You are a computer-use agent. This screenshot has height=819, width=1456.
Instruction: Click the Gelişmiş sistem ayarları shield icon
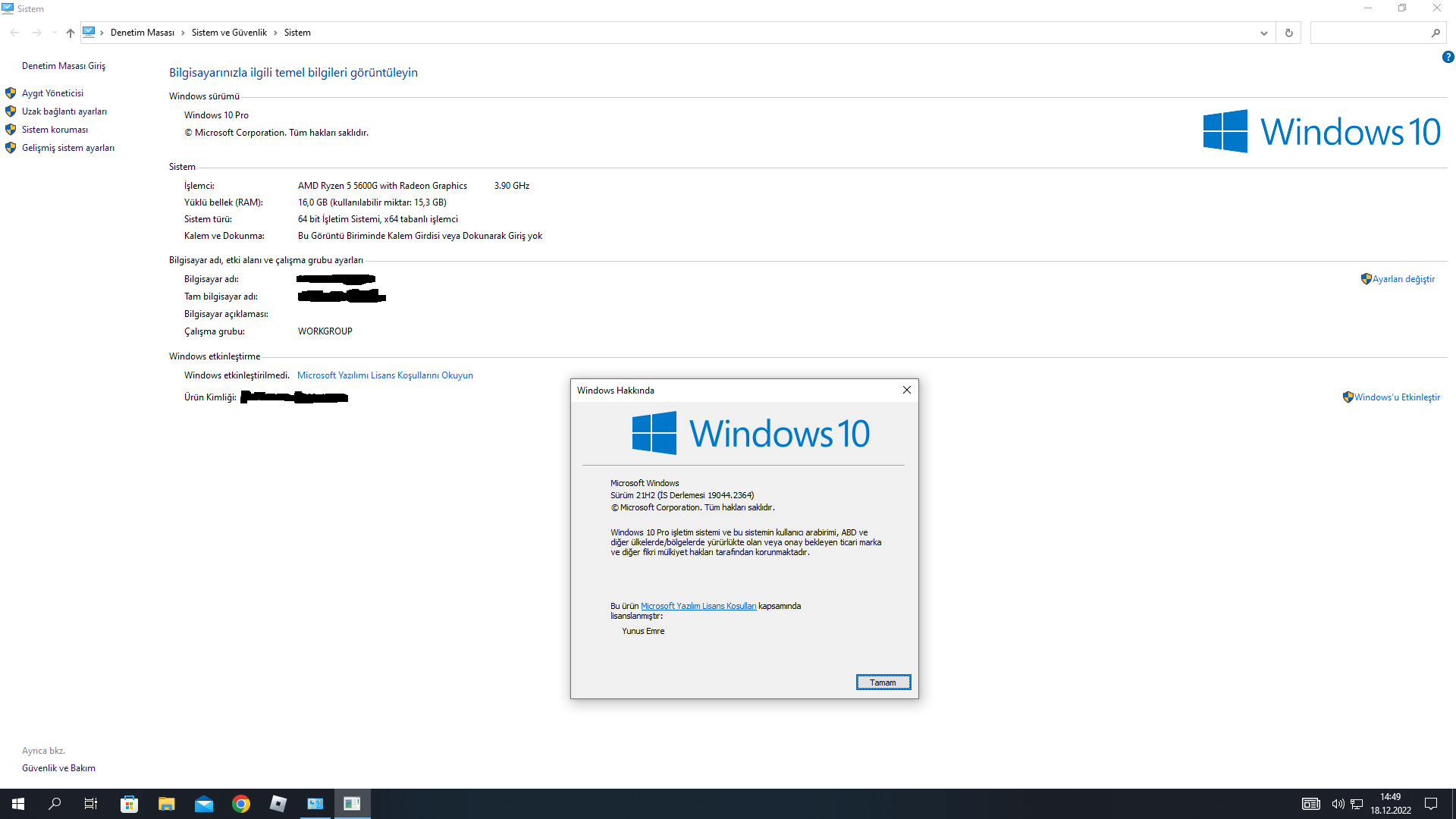pyautogui.click(x=11, y=148)
